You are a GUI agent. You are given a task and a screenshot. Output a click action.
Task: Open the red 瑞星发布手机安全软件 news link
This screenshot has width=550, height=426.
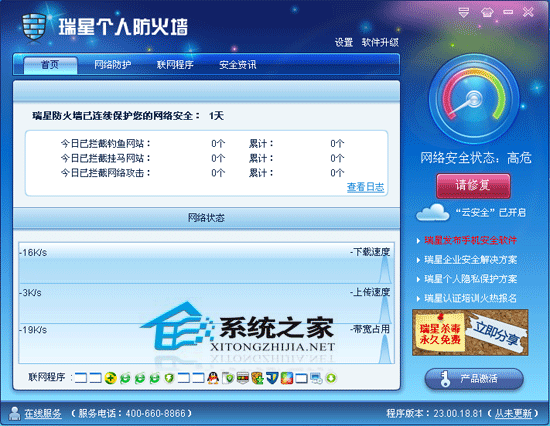coord(470,240)
